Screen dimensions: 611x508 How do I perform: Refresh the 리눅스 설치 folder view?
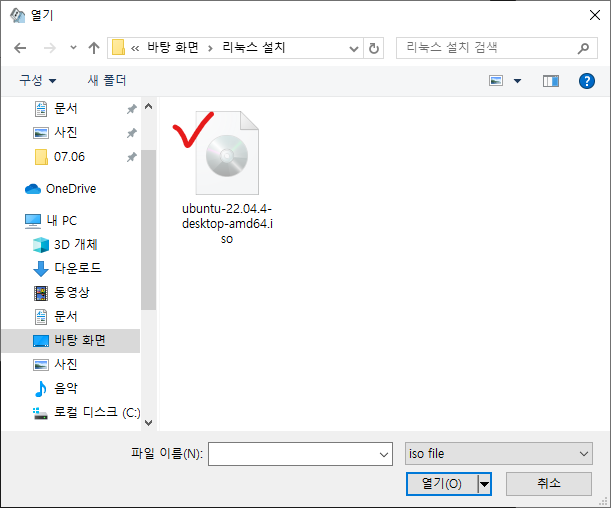pyautogui.click(x=374, y=49)
